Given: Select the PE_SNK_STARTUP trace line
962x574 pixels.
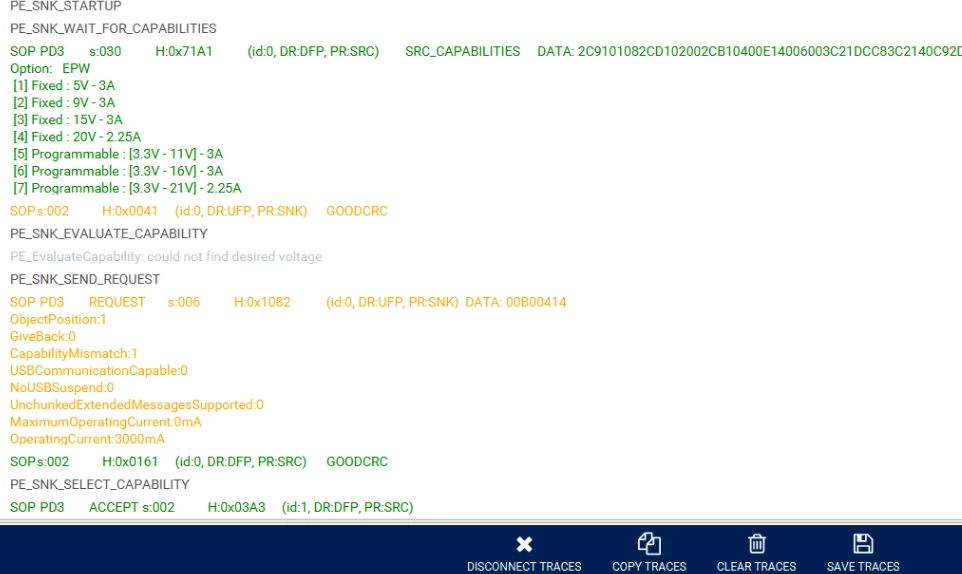Looking at the screenshot, I should tap(66, 6).
